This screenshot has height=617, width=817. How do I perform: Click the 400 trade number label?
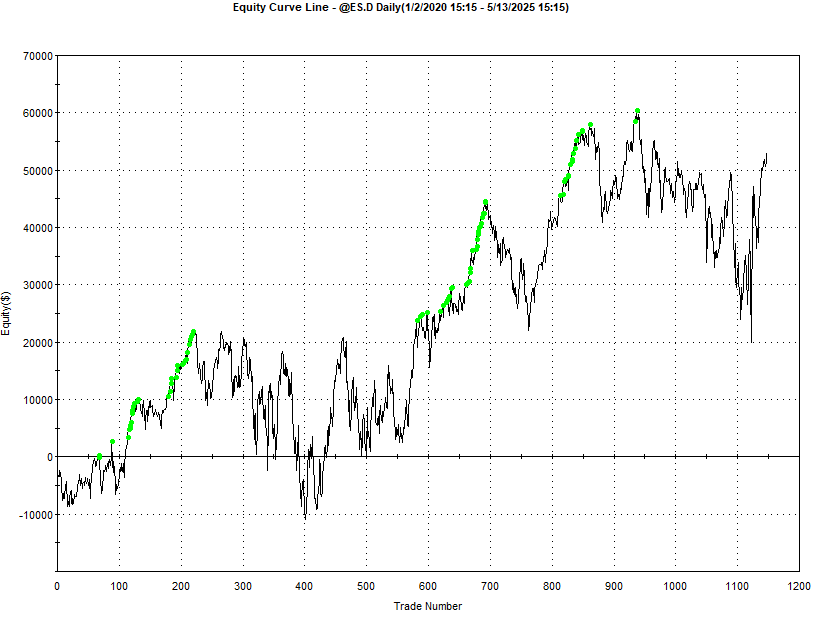click(304, 586)
